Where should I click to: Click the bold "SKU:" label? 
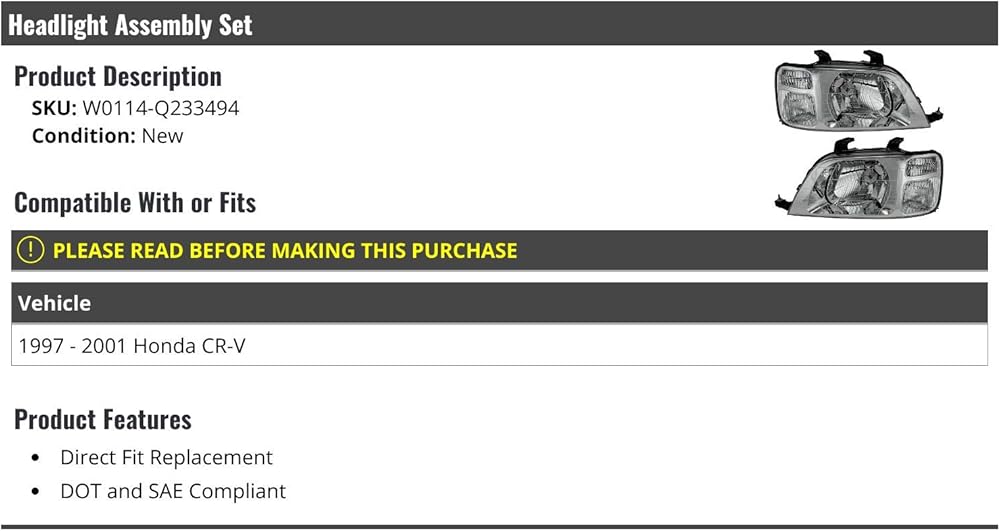54,108
